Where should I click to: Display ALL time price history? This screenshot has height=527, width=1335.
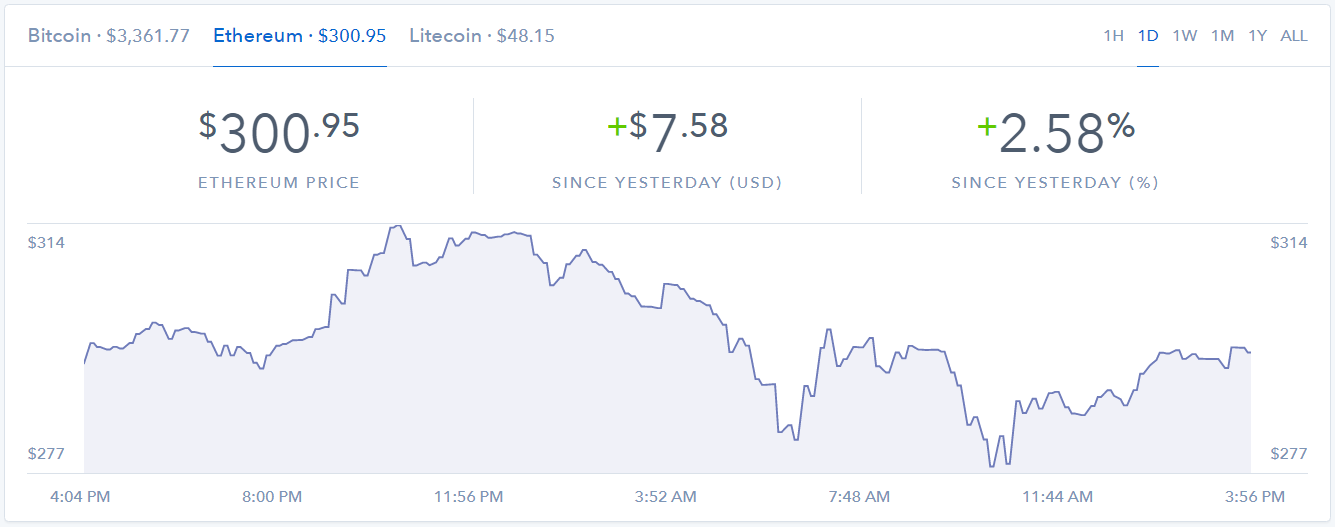[x=1294, y=36]
